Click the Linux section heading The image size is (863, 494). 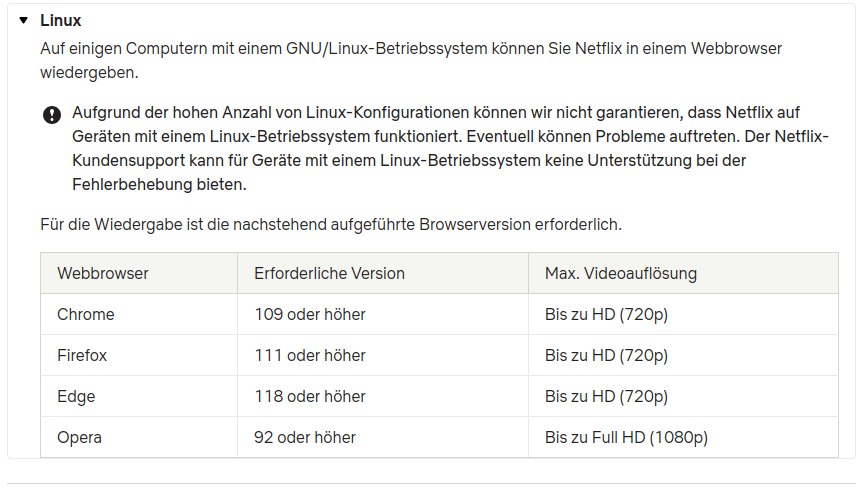coord(61,20)
